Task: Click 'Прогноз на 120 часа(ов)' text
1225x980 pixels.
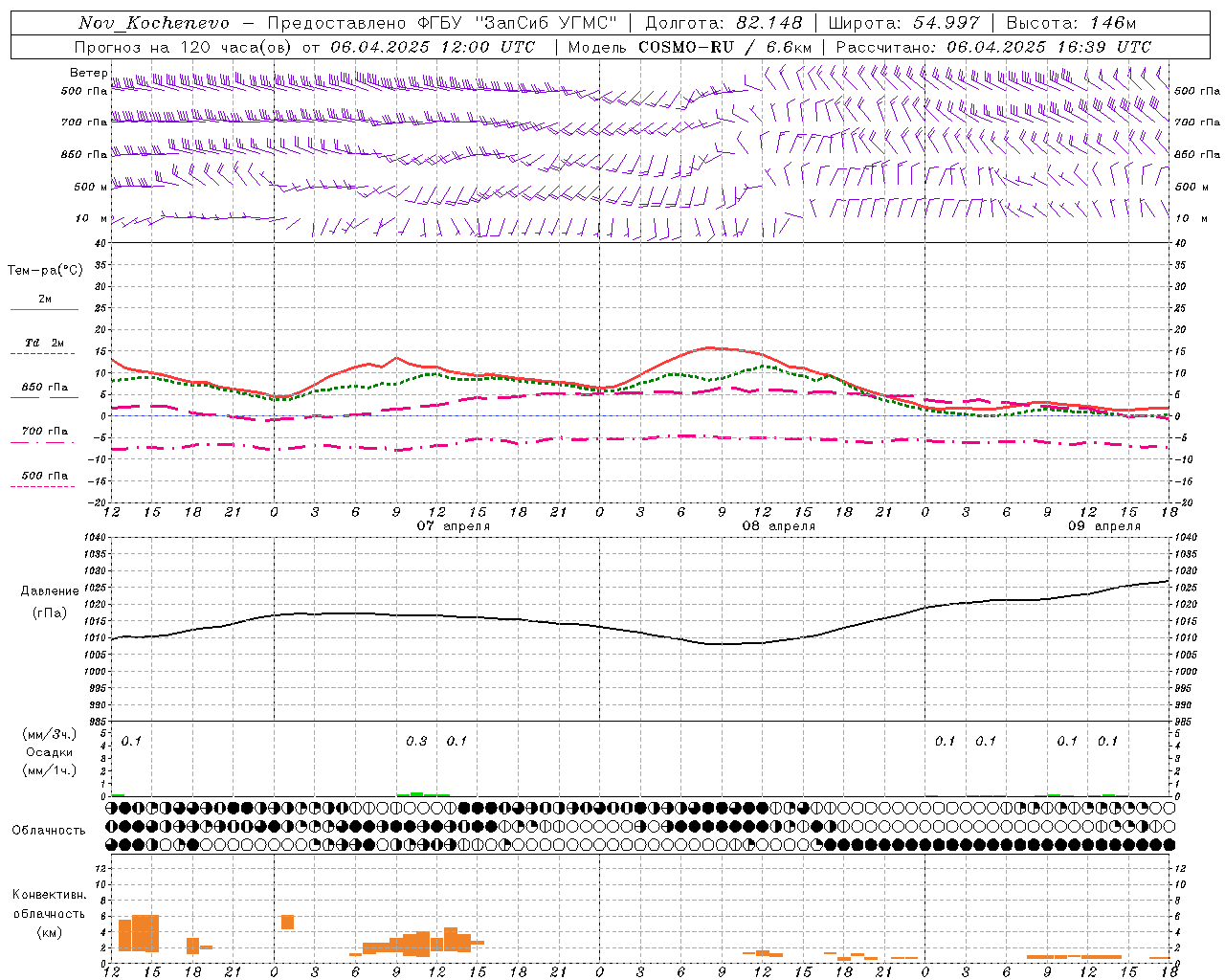Action: 184,47
